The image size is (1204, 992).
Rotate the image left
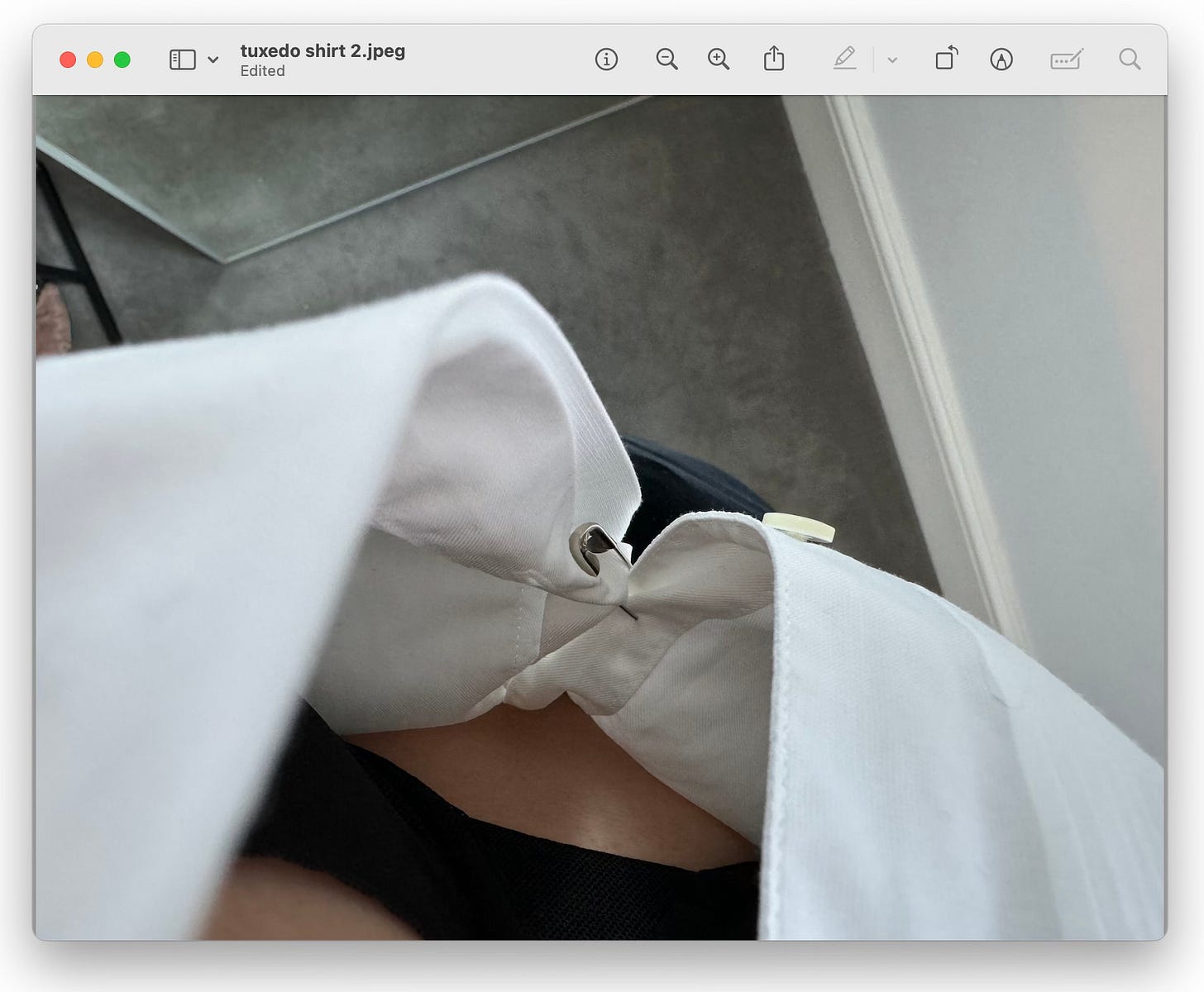point(947,59)
